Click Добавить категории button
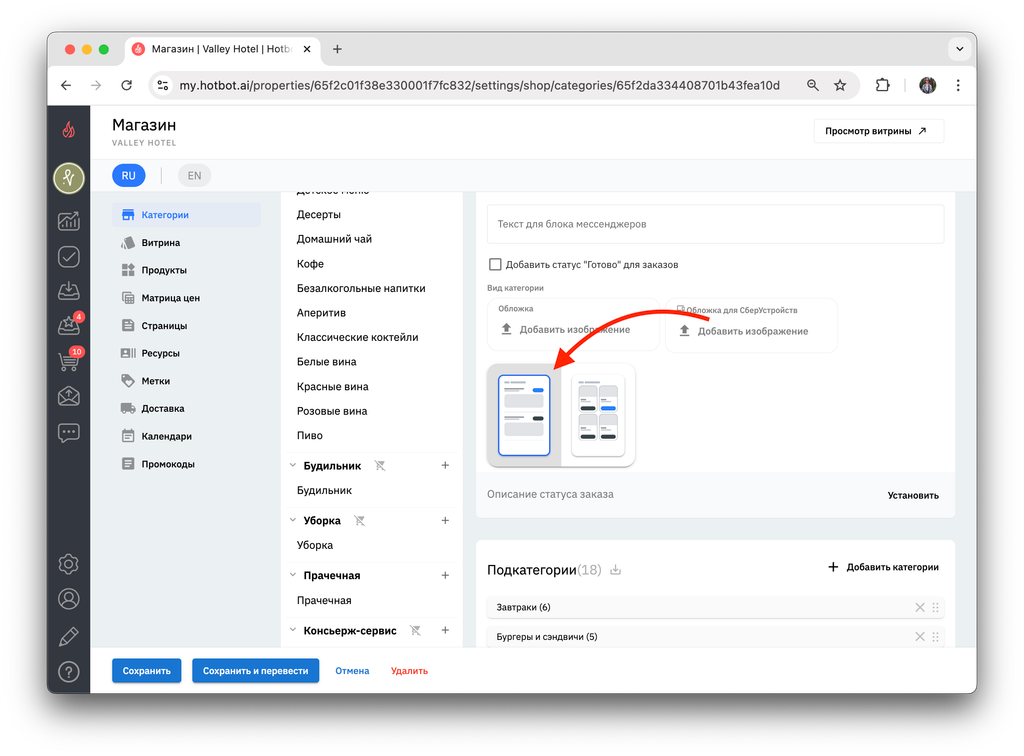1024x756 pixels. tap(883, 567)
